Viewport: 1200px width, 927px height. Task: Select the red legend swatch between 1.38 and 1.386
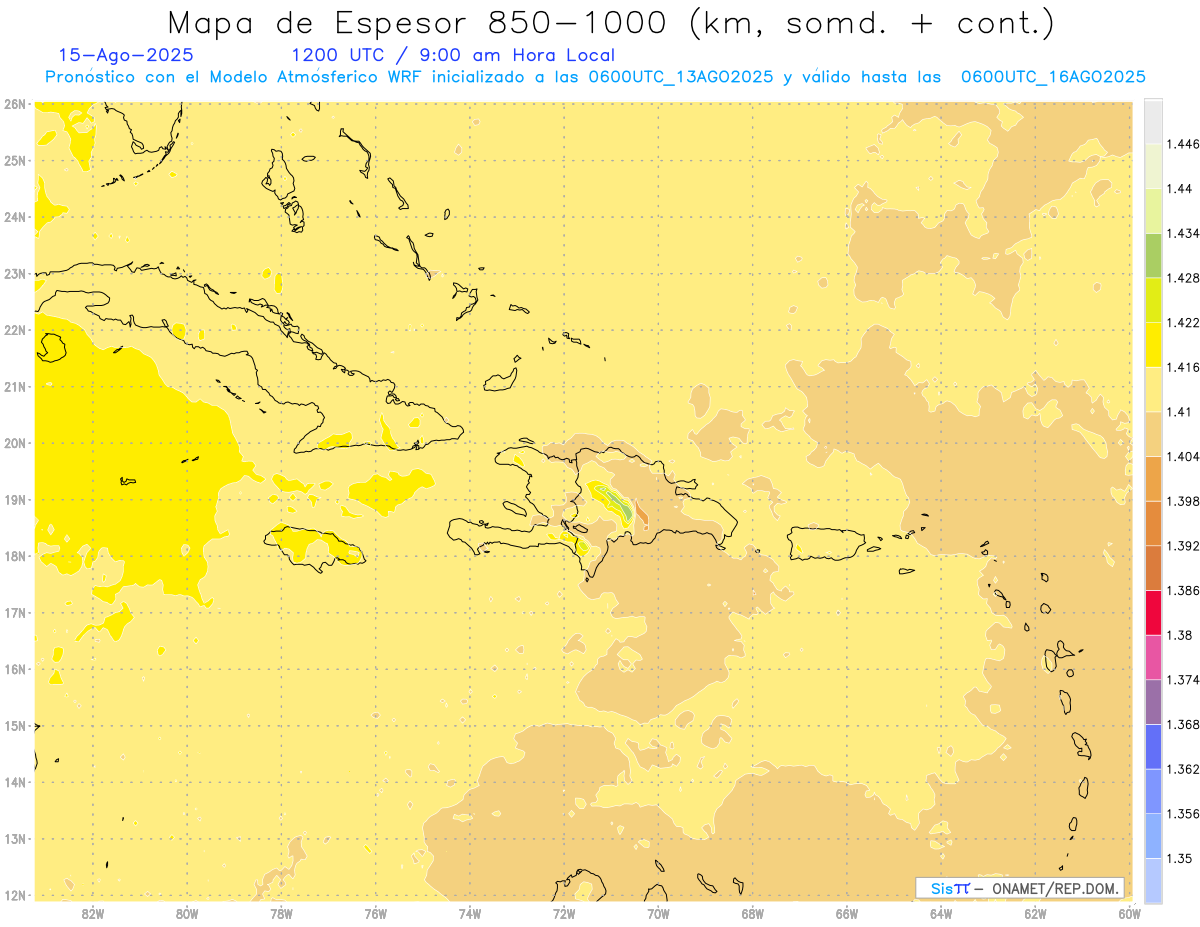coord(1153,613)
